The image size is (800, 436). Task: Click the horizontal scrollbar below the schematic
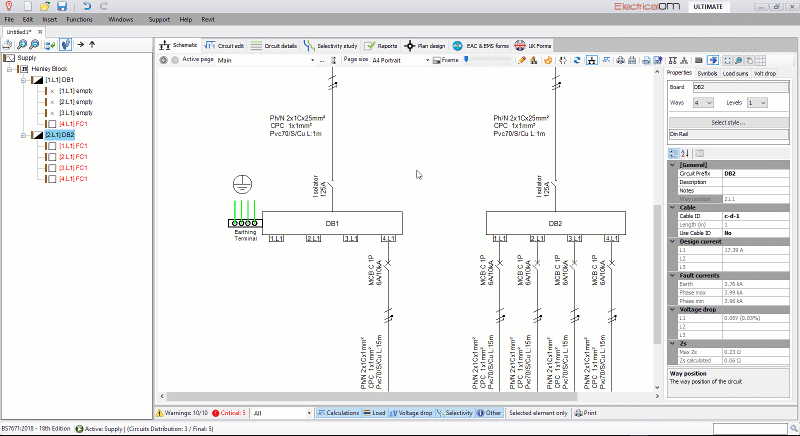(x=371, y=396)
